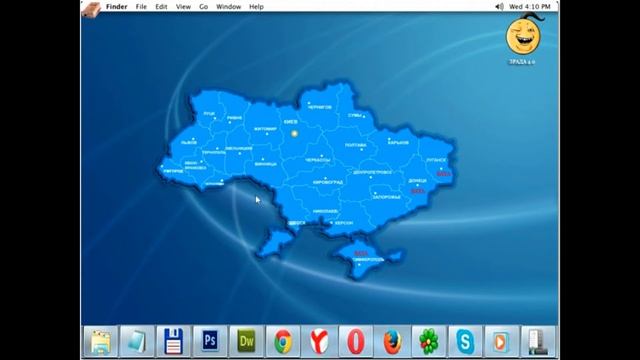Select Ивано-Франковск on the map
Image resolution: width=640 pixels, height=360 pixels.
tap(196, 165)
